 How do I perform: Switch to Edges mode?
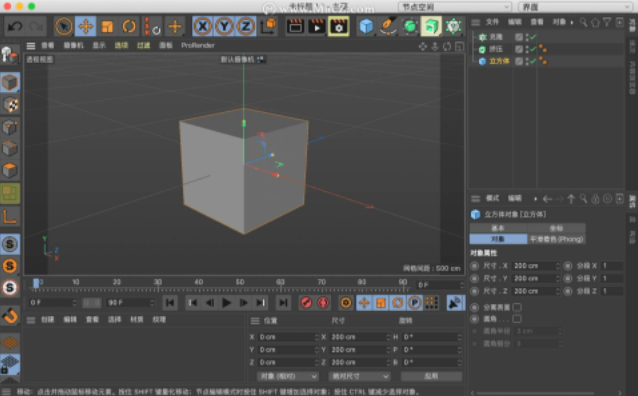[10, 149]
